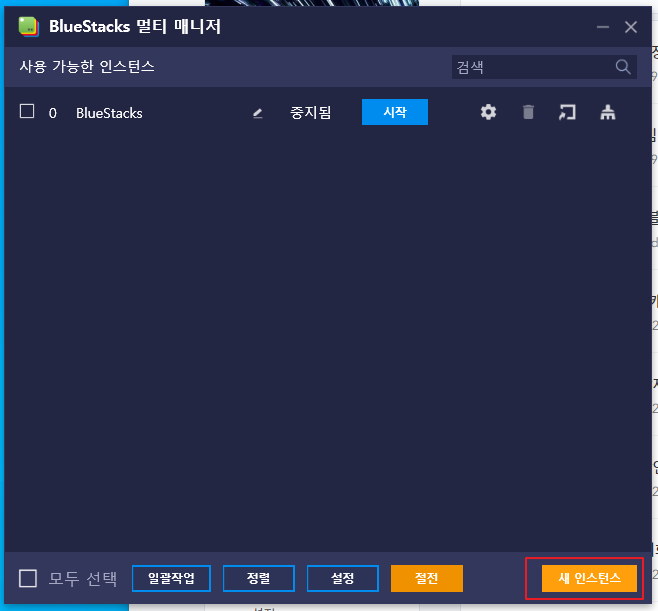Viewport: 658px width, 611px height.
Task: Delete the BlueStacks instance via trash icon
Action: pos(528,112)
